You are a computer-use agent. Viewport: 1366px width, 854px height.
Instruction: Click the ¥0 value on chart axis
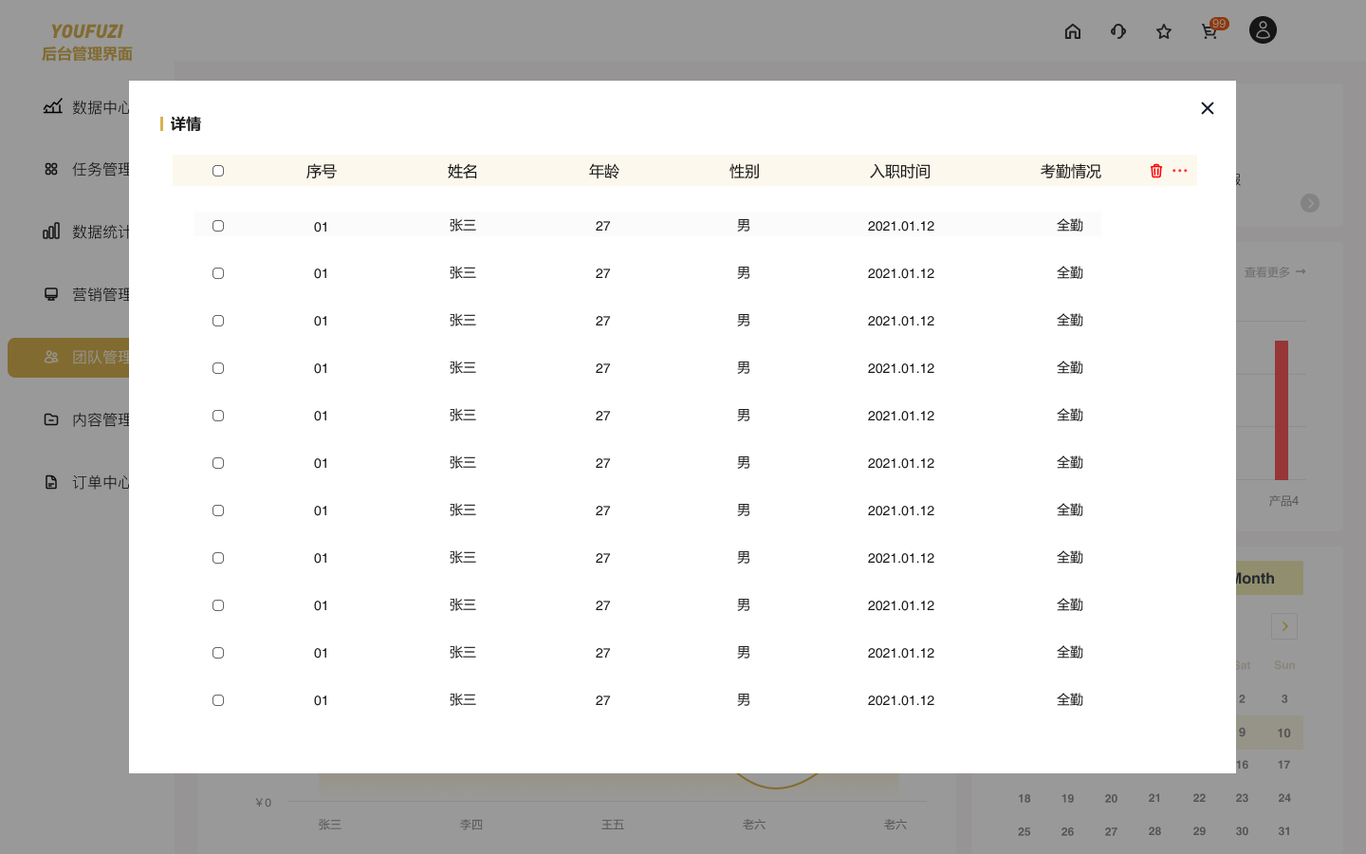click(263, 802)
